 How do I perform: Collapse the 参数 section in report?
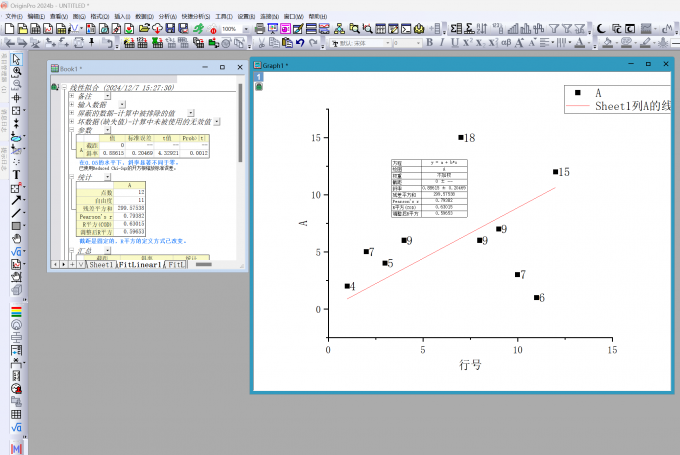click(72, 130)
